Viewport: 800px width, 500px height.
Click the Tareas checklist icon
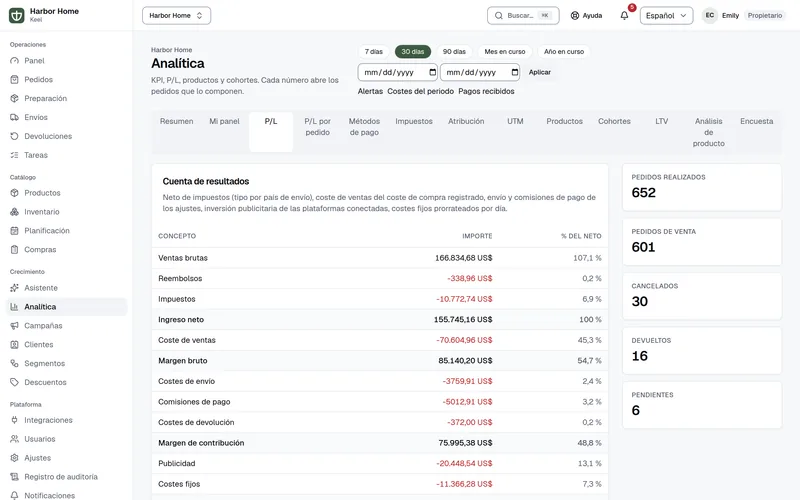14,155
